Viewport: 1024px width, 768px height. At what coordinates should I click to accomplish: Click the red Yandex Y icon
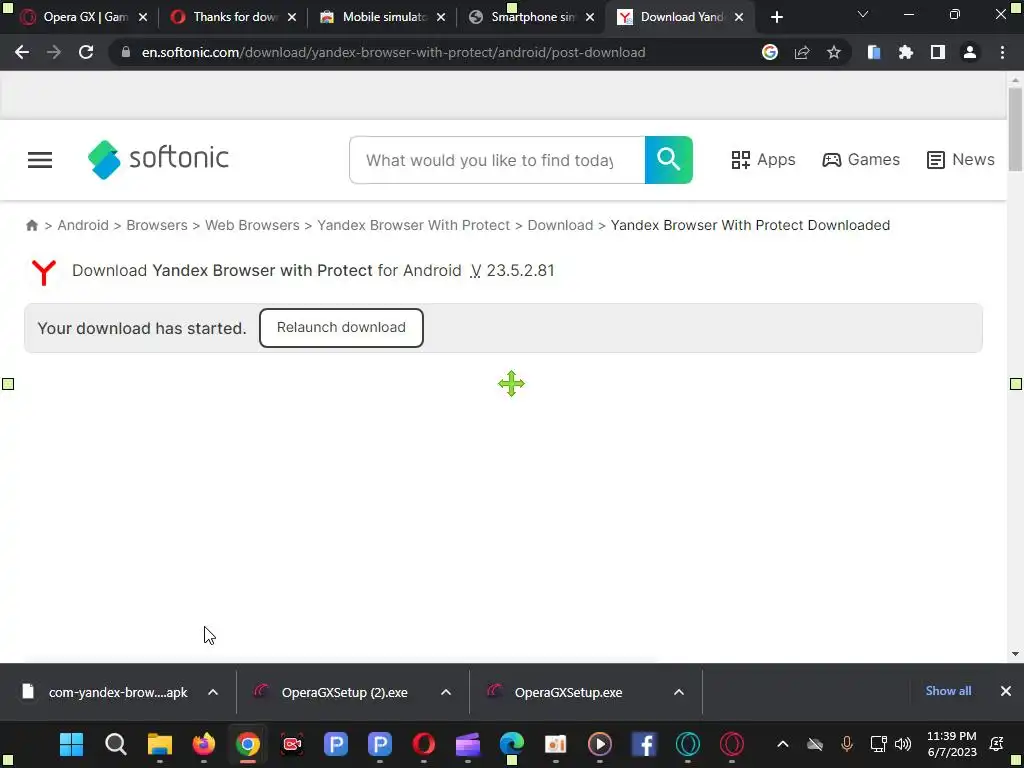click(x=44, y=272)
